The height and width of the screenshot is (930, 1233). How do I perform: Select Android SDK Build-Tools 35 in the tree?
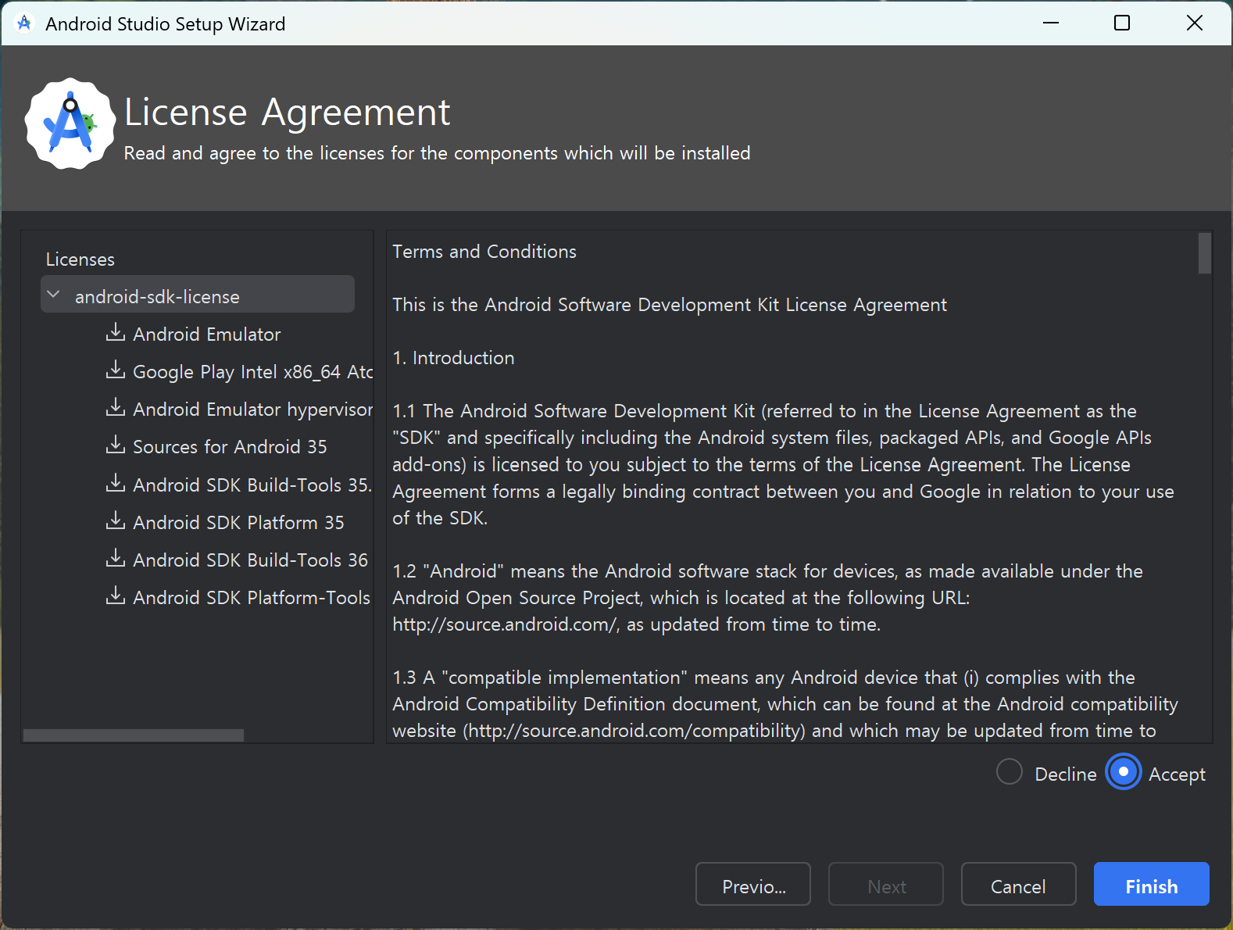click(252, 485)
